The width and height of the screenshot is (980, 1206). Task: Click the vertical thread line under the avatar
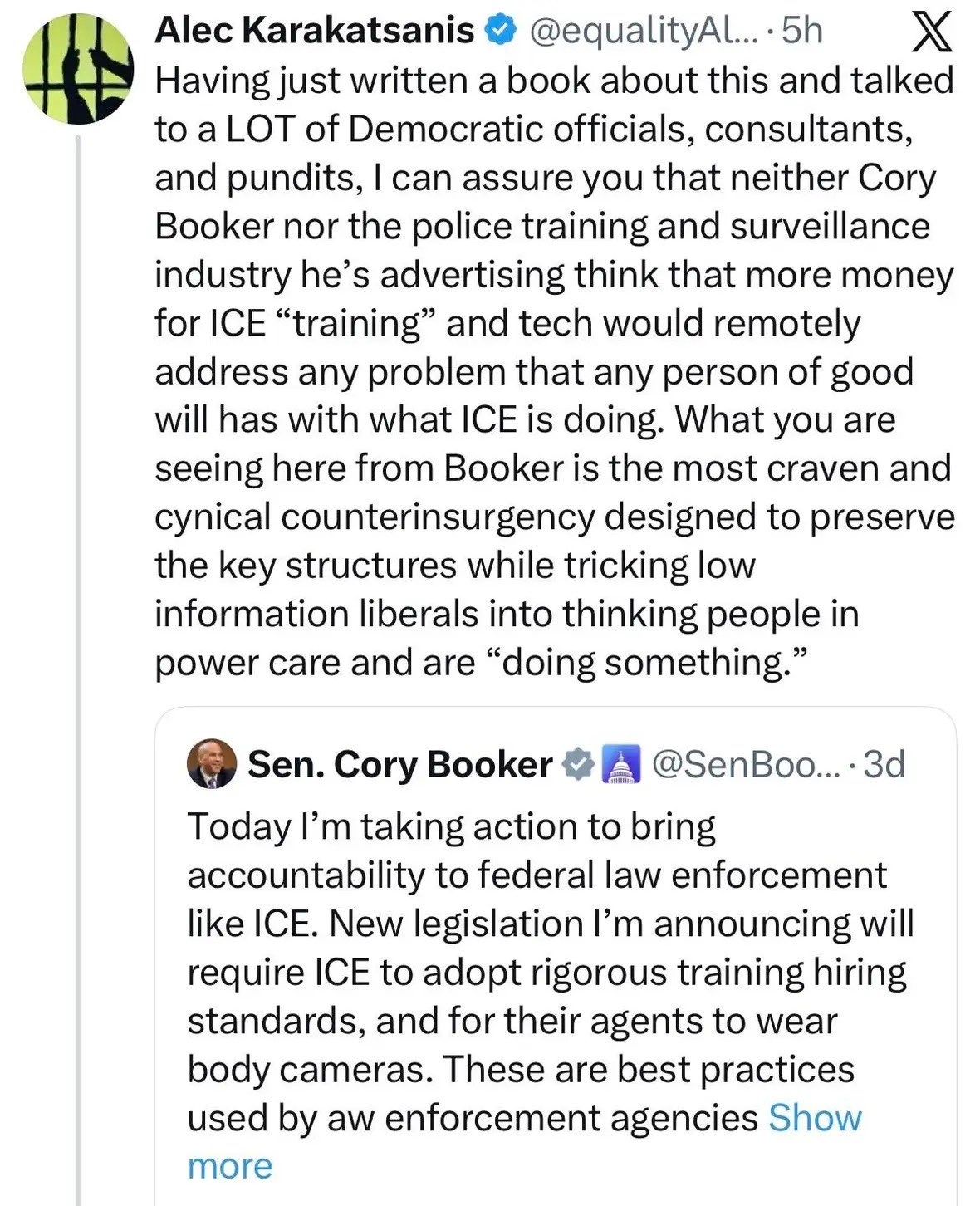[78, 664]
